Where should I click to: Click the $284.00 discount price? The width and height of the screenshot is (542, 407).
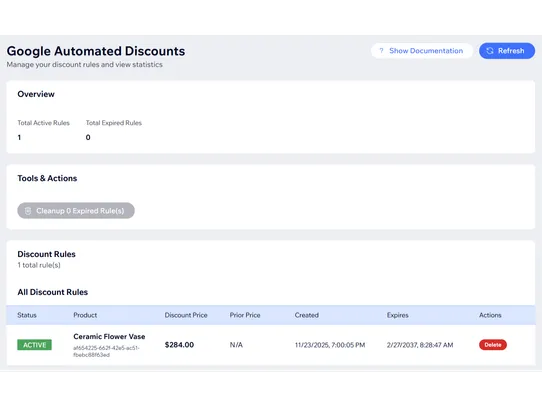click(x=179, y=345)
